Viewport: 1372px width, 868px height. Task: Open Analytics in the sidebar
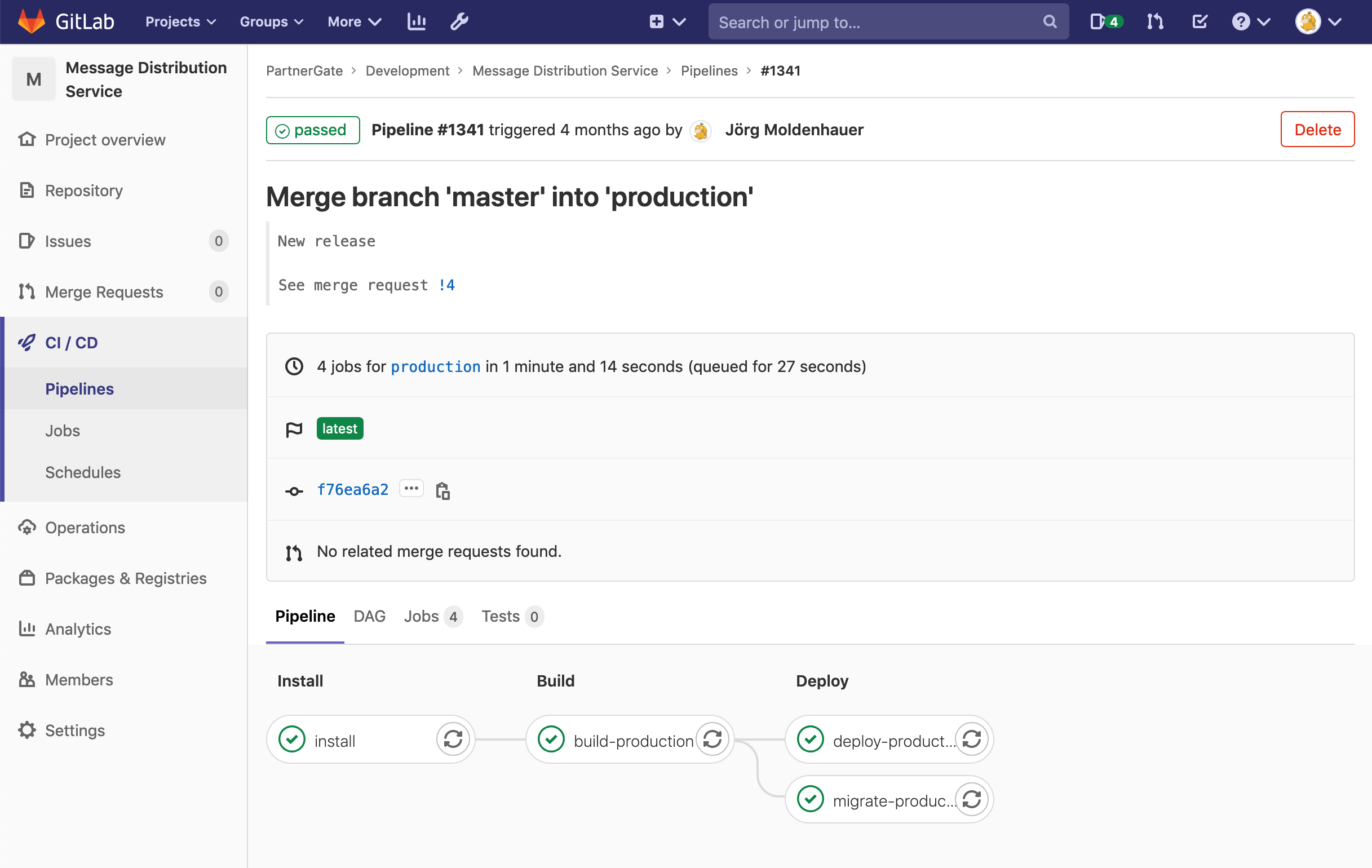(x=78, y=628)
